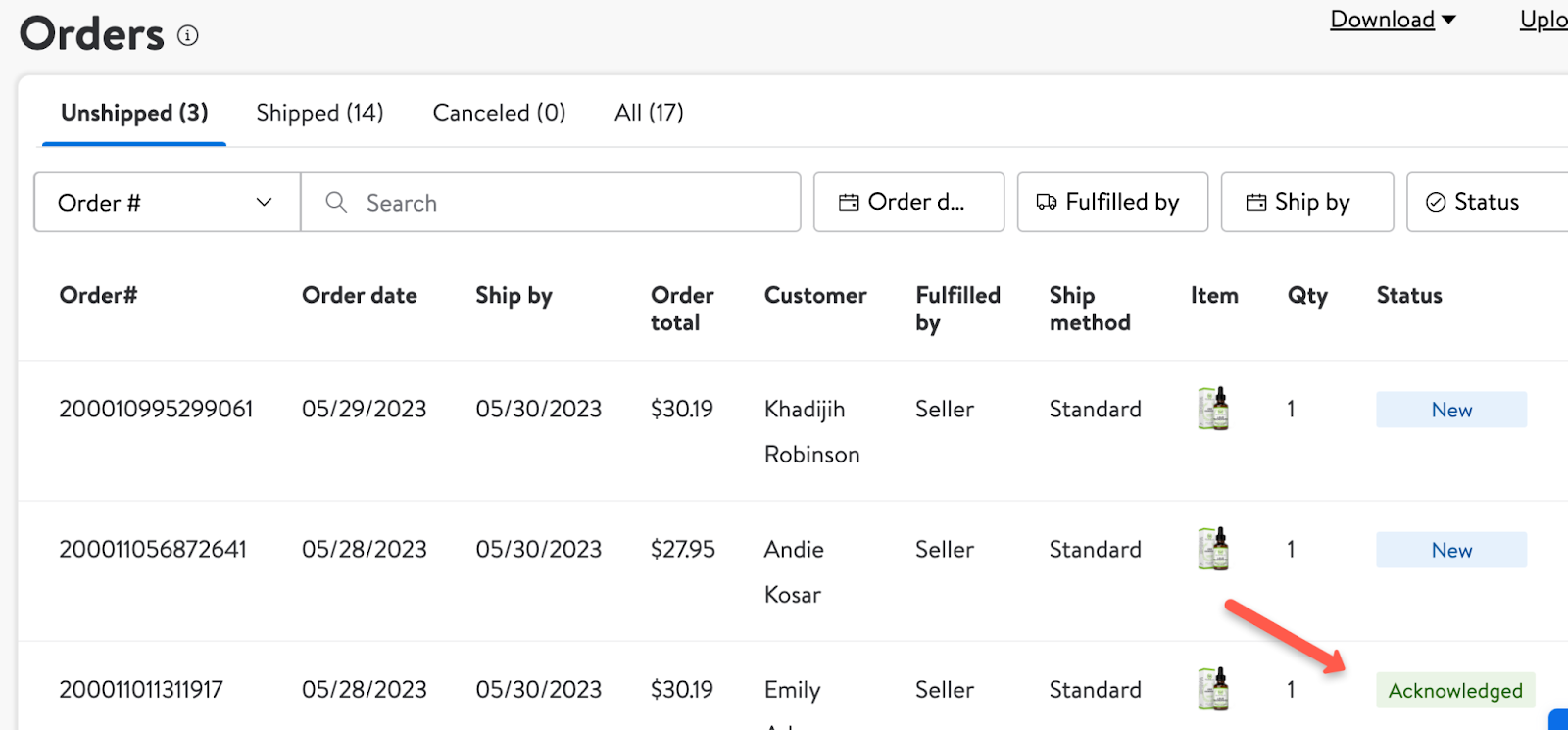Open the Fulfilled by filter dropdown

coord(1112,202)
